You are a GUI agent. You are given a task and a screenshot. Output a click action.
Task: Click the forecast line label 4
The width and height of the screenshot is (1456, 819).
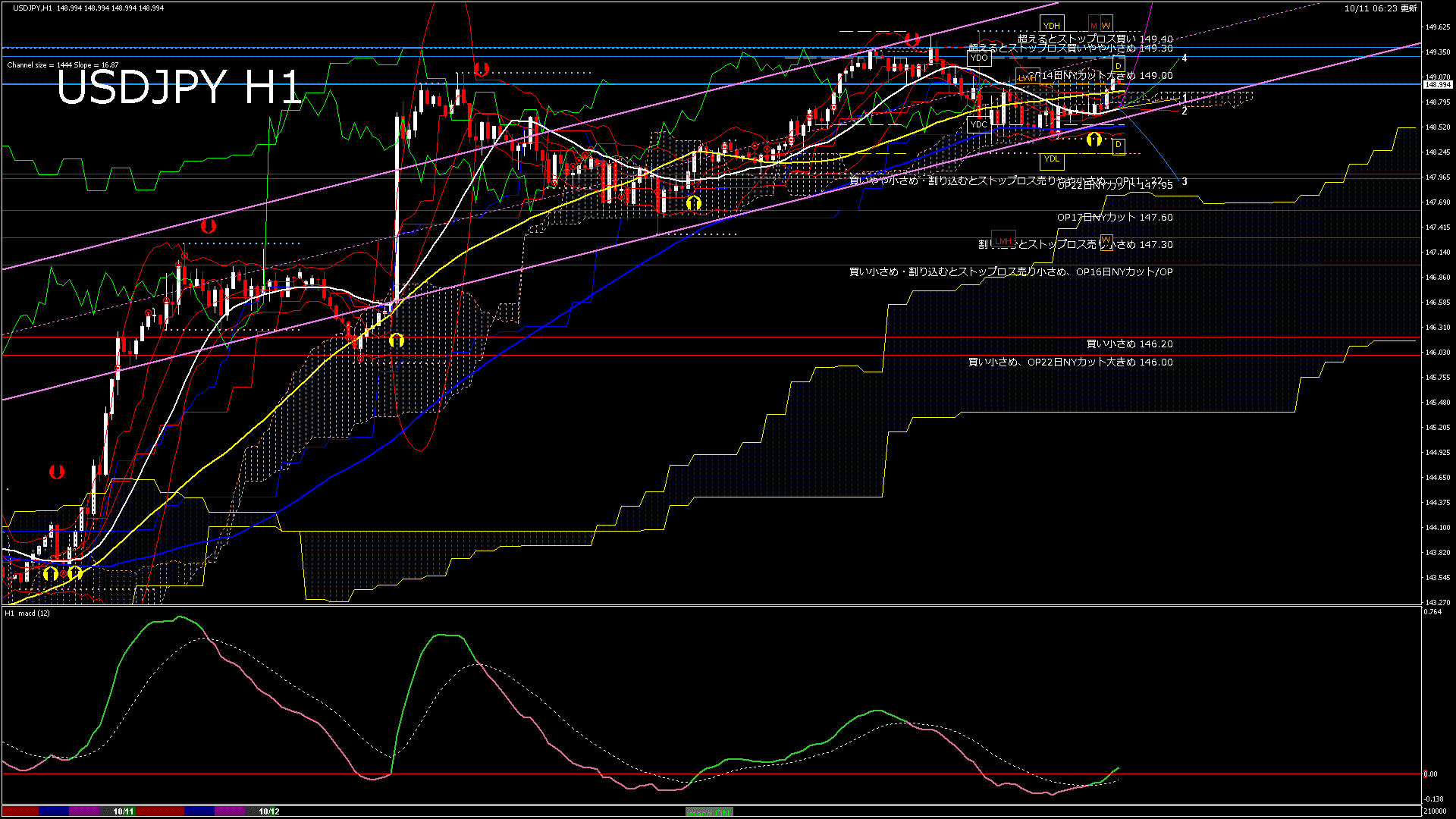coord(1185,58)
